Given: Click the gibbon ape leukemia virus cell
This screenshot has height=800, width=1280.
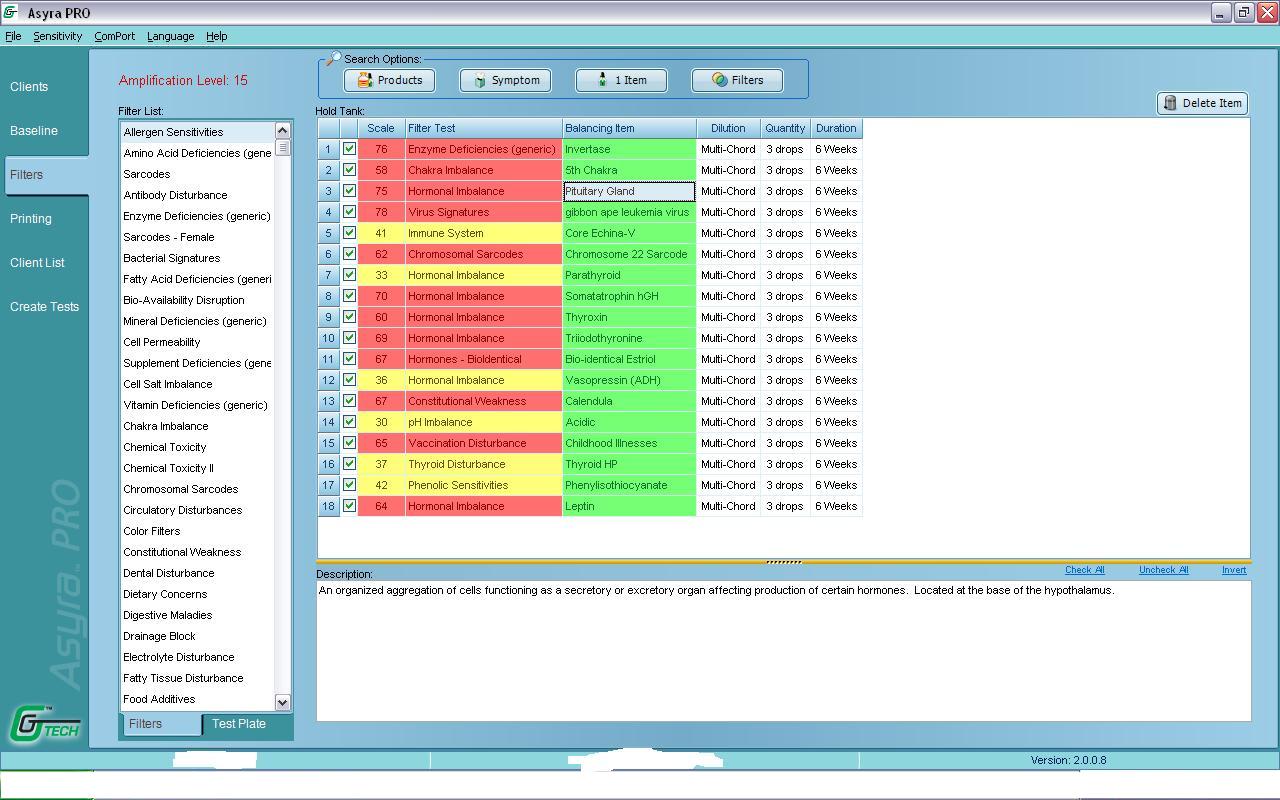Looking at the screenshot, I should (629, 212).
